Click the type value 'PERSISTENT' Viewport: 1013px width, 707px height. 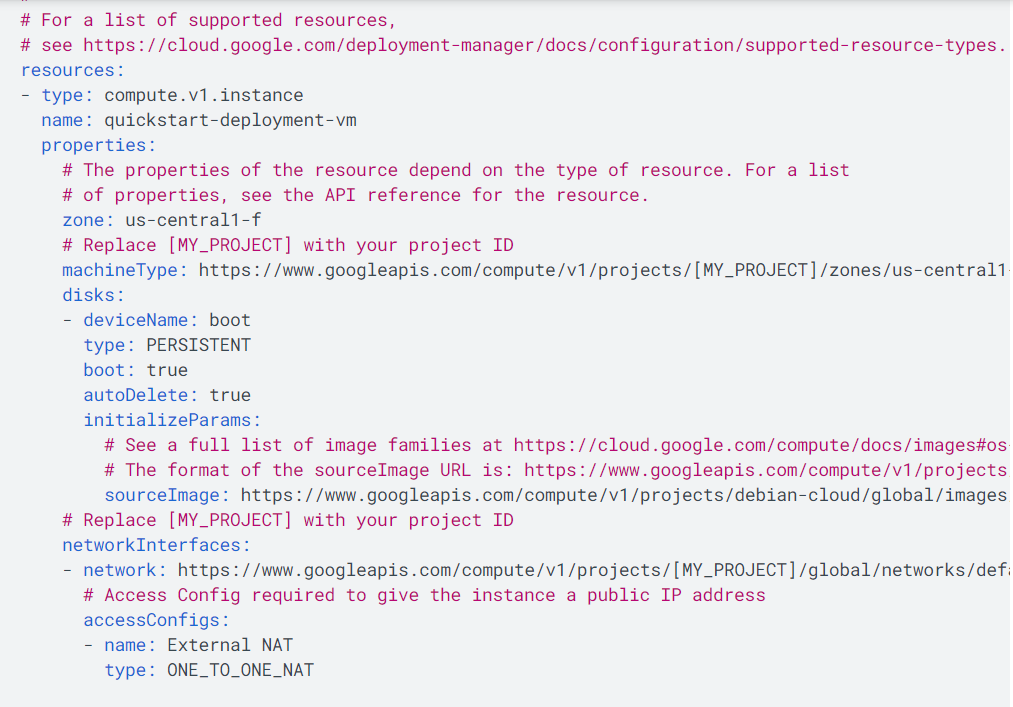[x=198, y=345]
